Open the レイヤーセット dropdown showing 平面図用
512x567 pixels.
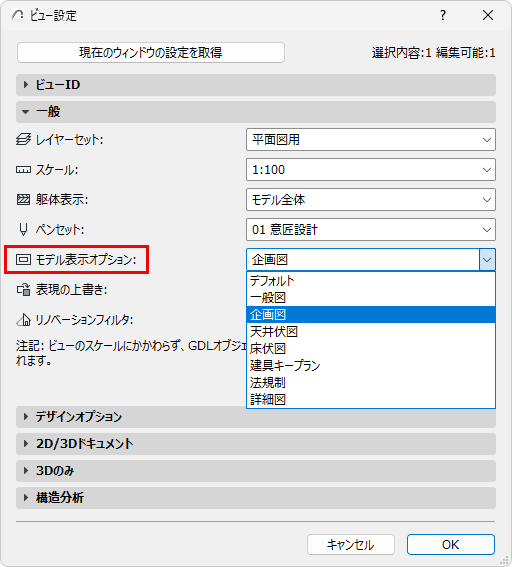tap(371, 140)
